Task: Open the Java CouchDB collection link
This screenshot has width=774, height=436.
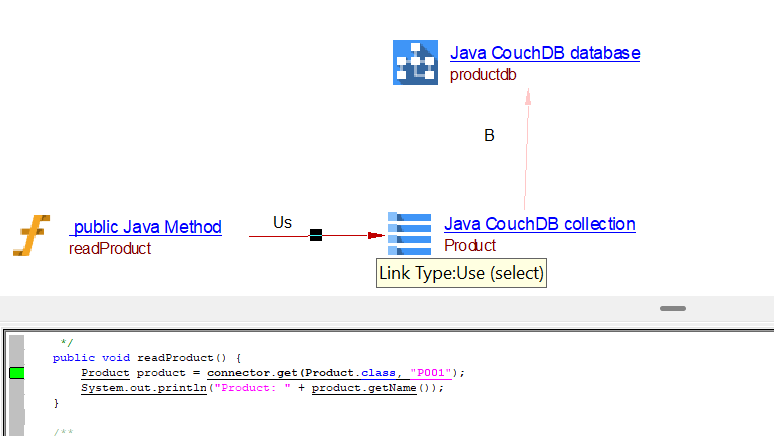Action: 539,224
